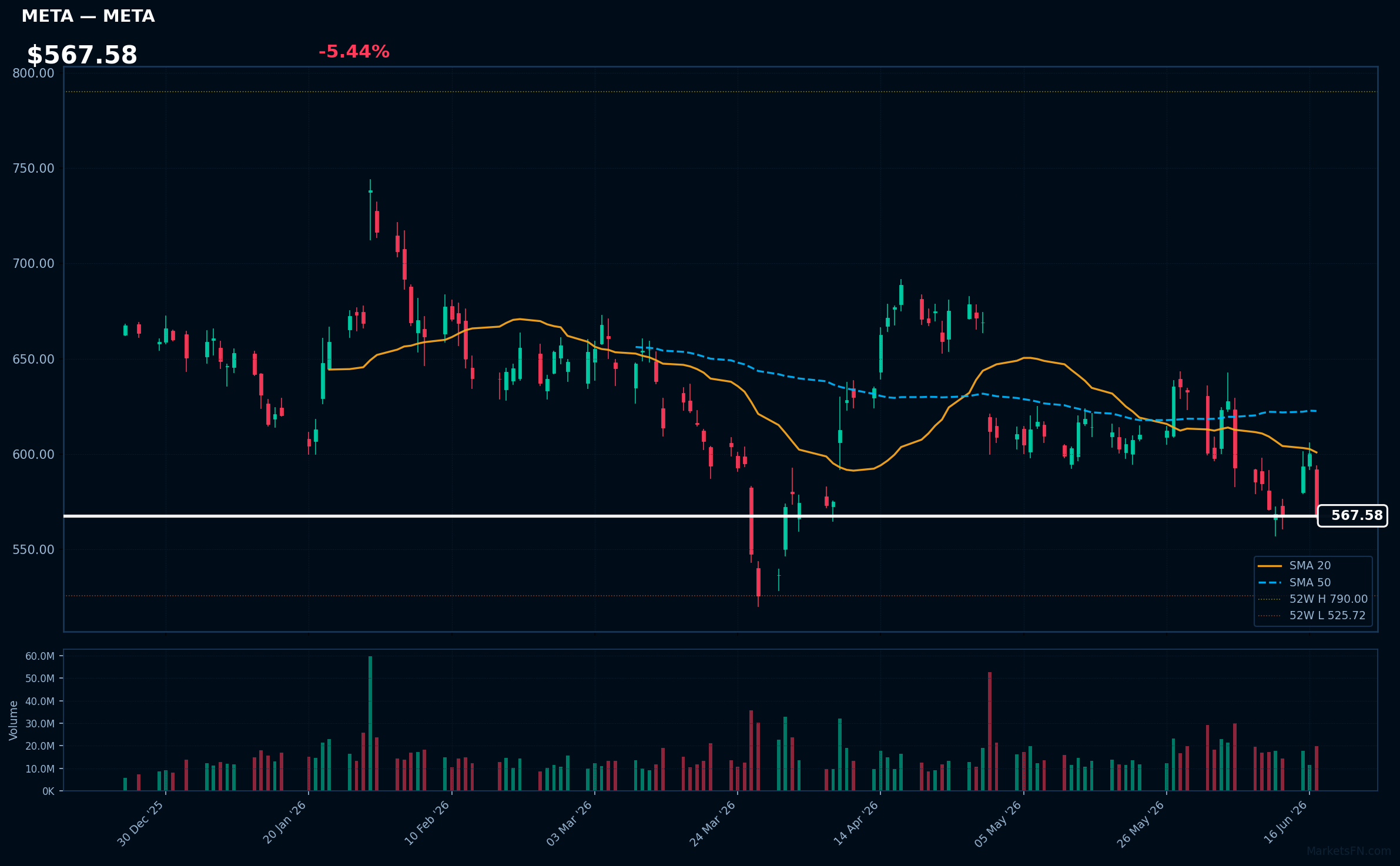The image size is (1400, 866).
Task: Click the 16 Jun '26 date label
Action: coord(1285,823)
